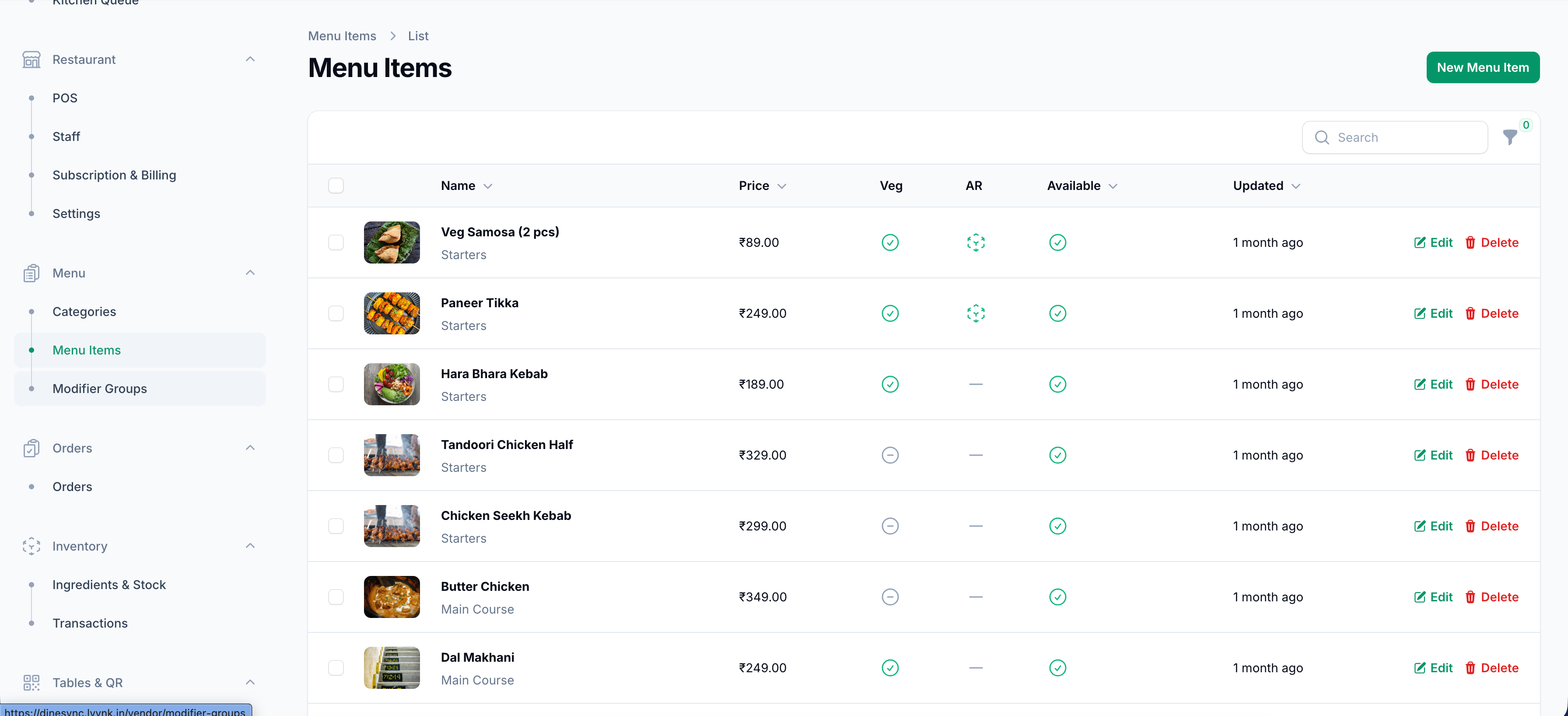Open the Restaurant section icon in sidebar
This screenshot has height=716, width=1568.
point(31,59)
